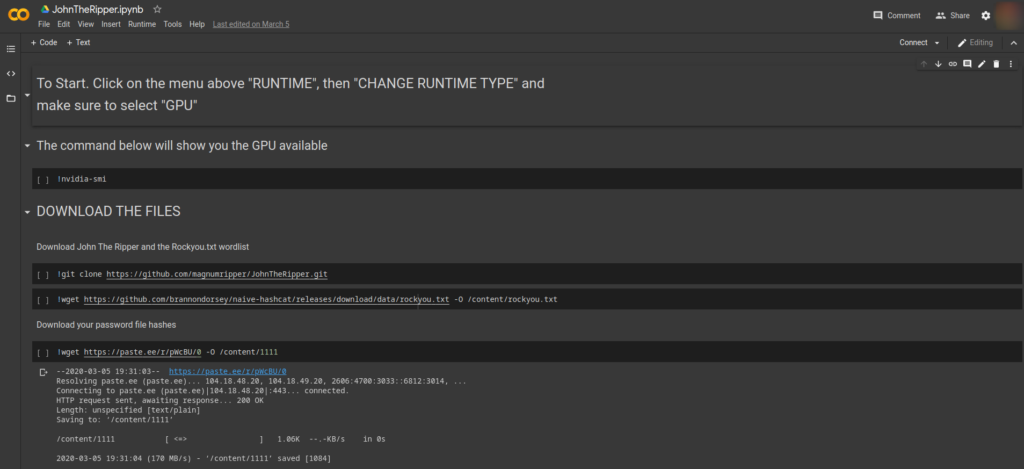Click the Connect button
1024x469 pixels.
point(913,42)
